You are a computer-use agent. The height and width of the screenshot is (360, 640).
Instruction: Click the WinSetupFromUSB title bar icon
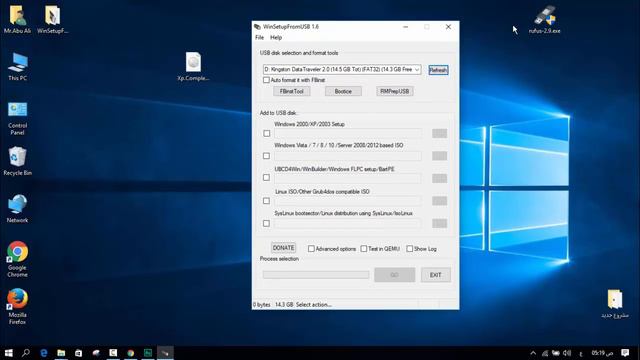coord(257,27)
